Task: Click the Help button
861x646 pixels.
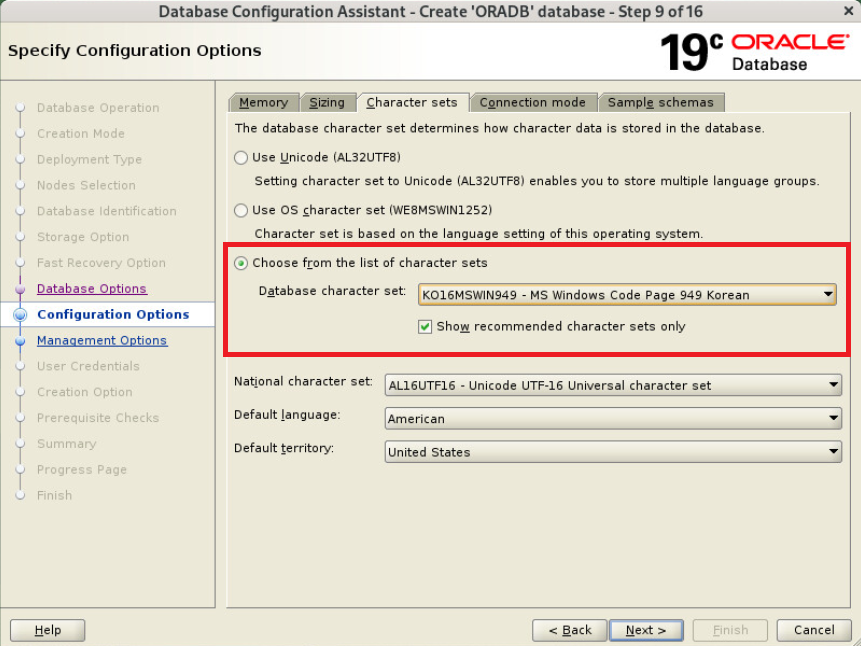Action: coord(48,630)
